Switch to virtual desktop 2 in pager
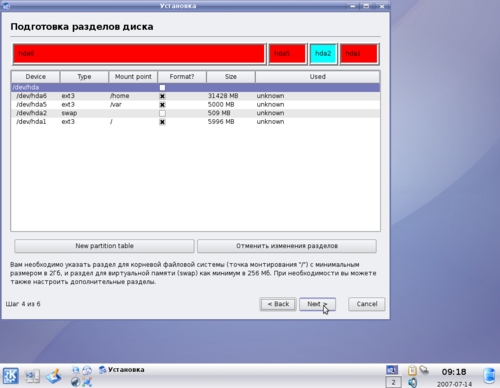This screenshot has width=500, height=388. (393, 382)
